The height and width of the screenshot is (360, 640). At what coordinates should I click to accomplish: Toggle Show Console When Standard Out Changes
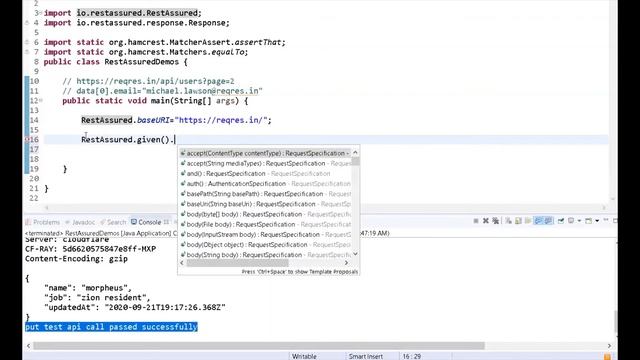click(x=538, y=221)
